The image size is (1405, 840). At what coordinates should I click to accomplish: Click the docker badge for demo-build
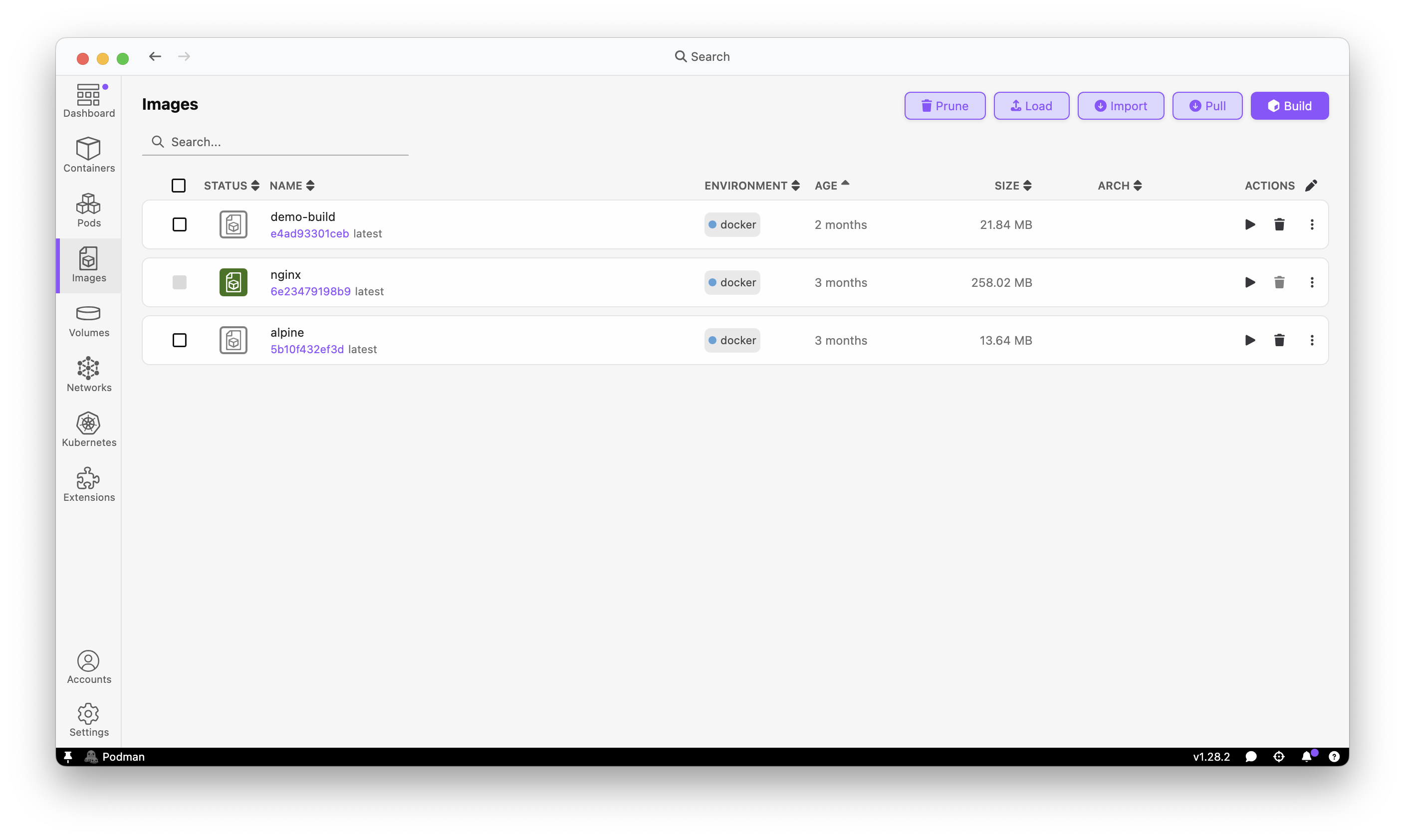click(732, 225)
